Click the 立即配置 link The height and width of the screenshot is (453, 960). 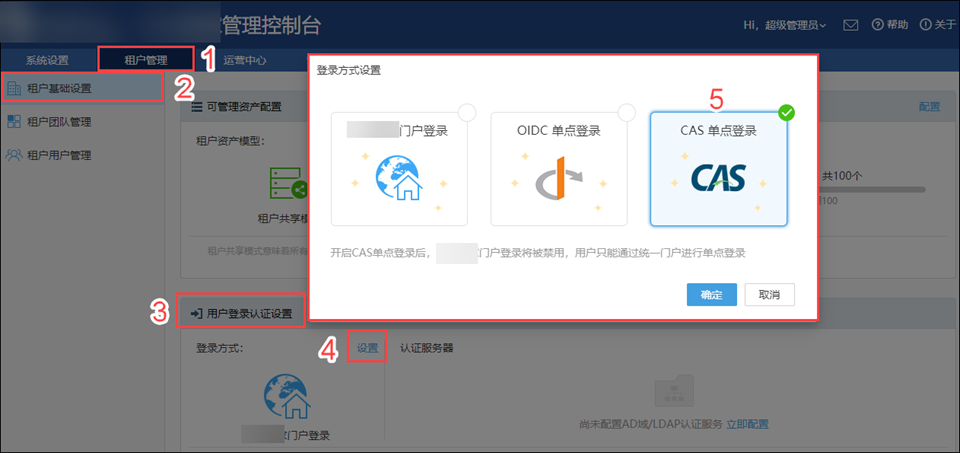pos(748,424)
